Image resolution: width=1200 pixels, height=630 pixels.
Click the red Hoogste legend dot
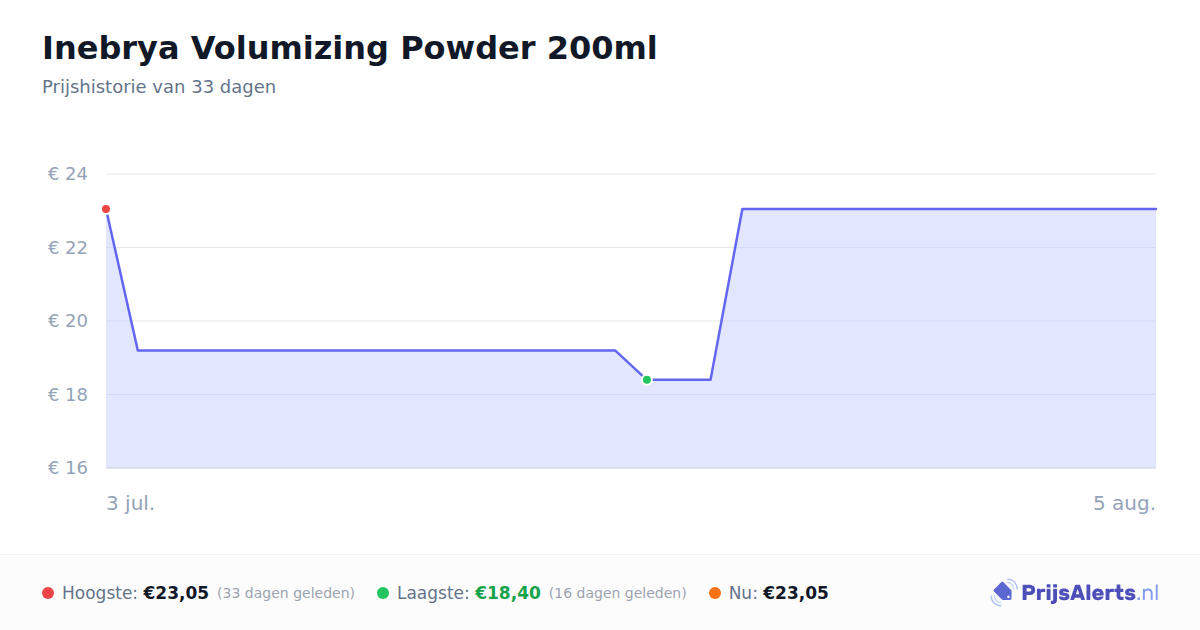48,593
